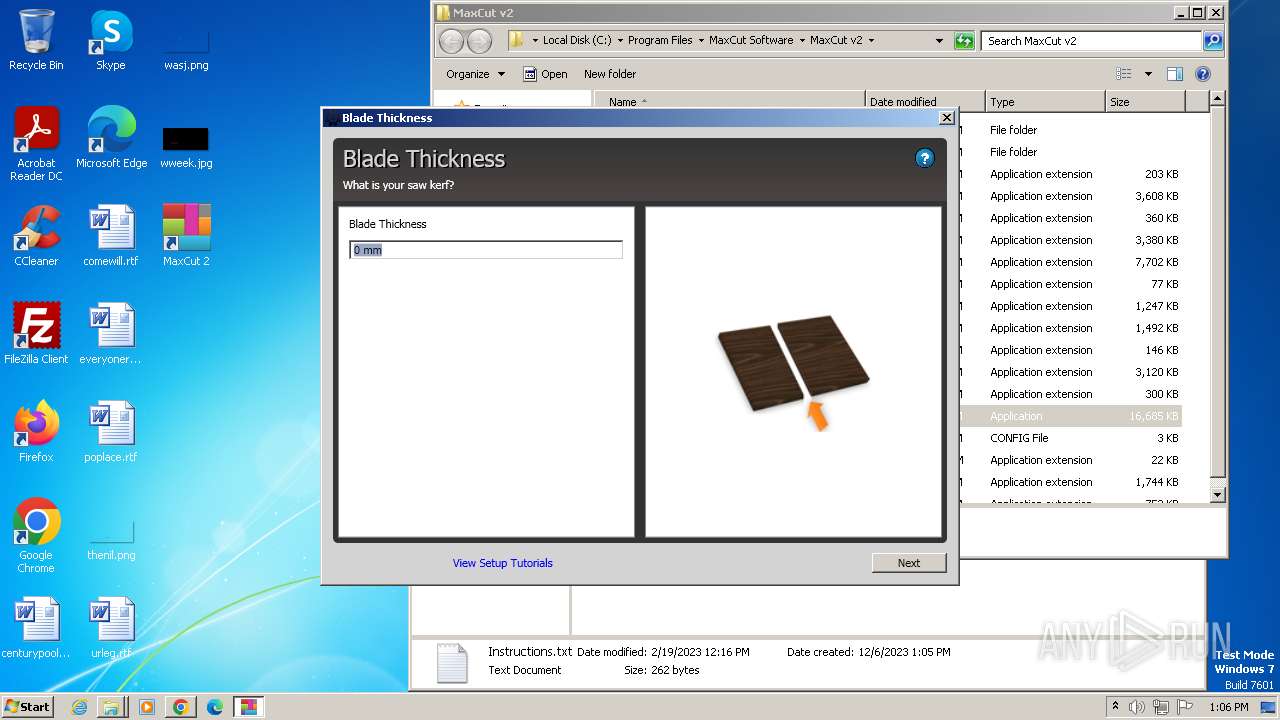
Task: Select the highlighted Application 16,685 KB row
Action: click(x=1070, y=416)
